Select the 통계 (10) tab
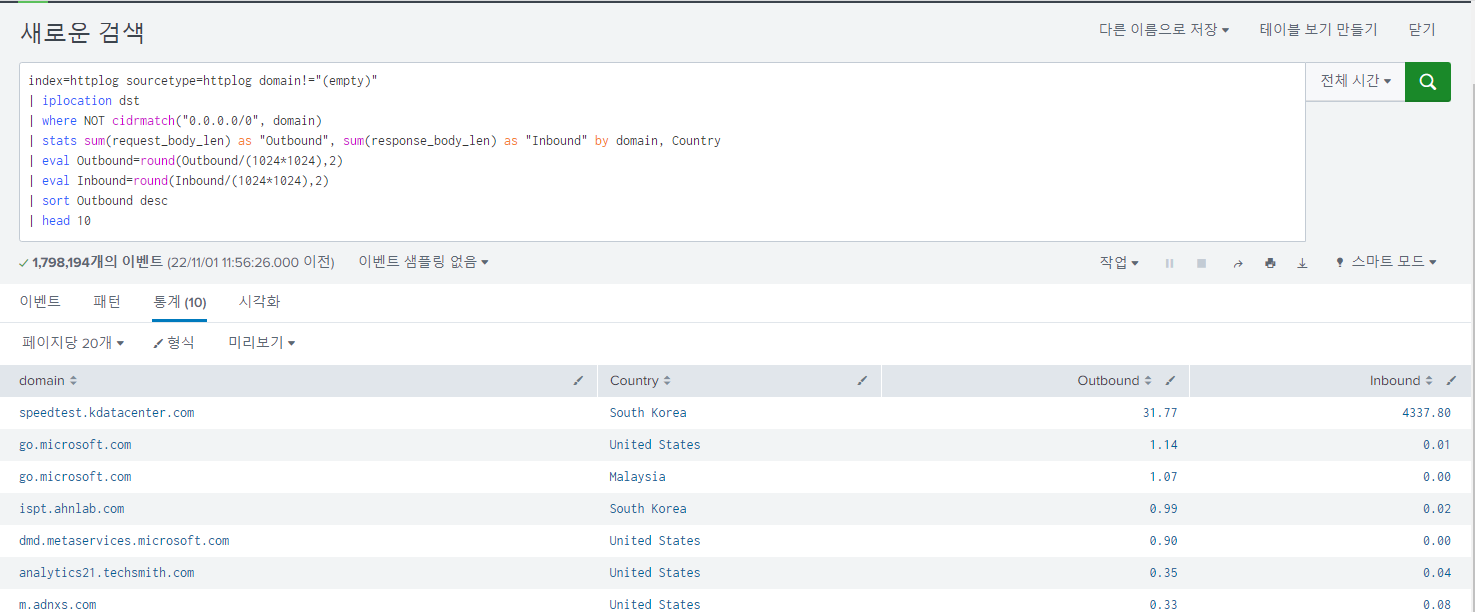The height and width of the screenshot is (612, 1475). point(180,302)
